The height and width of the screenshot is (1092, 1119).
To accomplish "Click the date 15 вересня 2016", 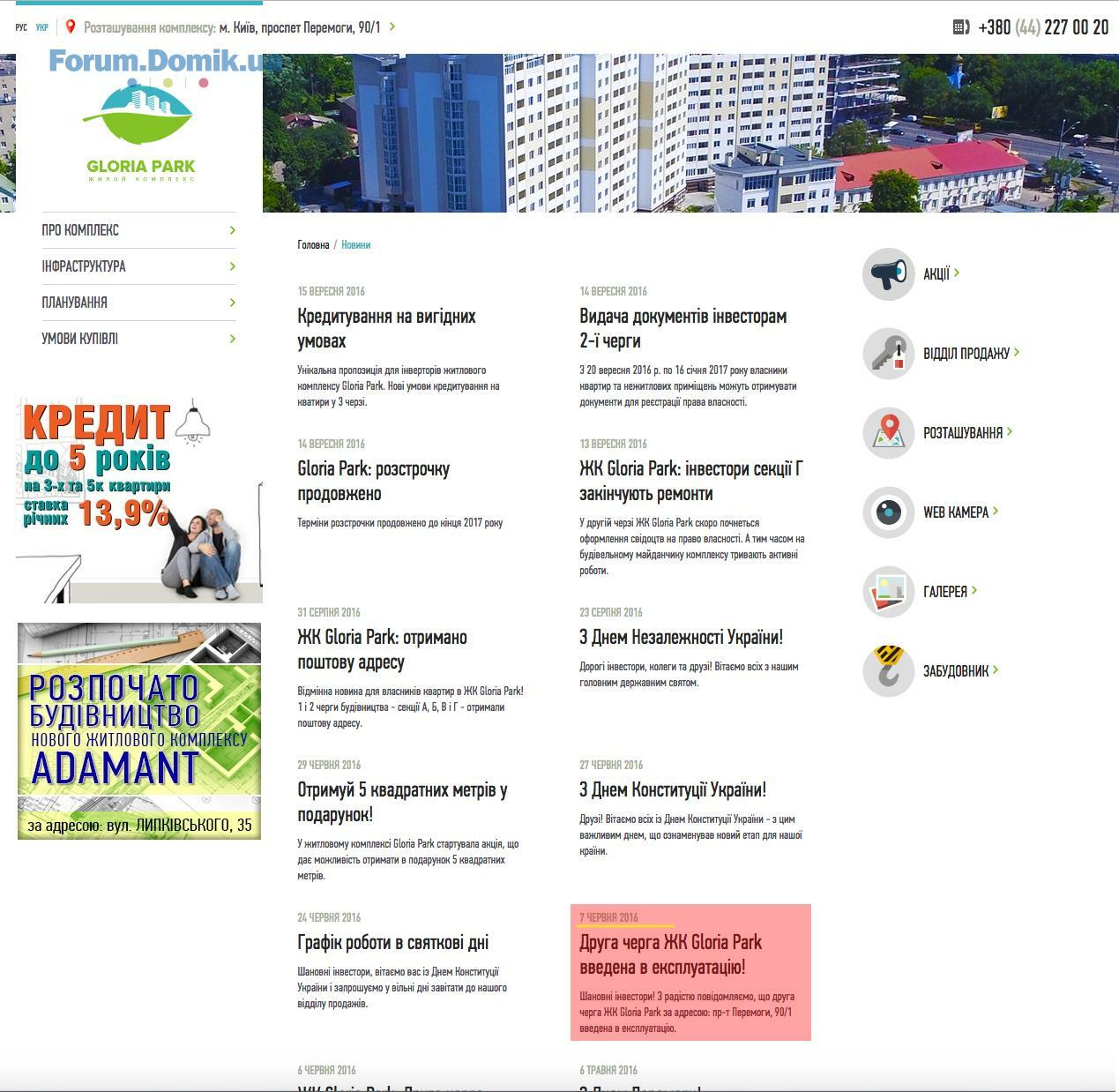I will point(332,291).
